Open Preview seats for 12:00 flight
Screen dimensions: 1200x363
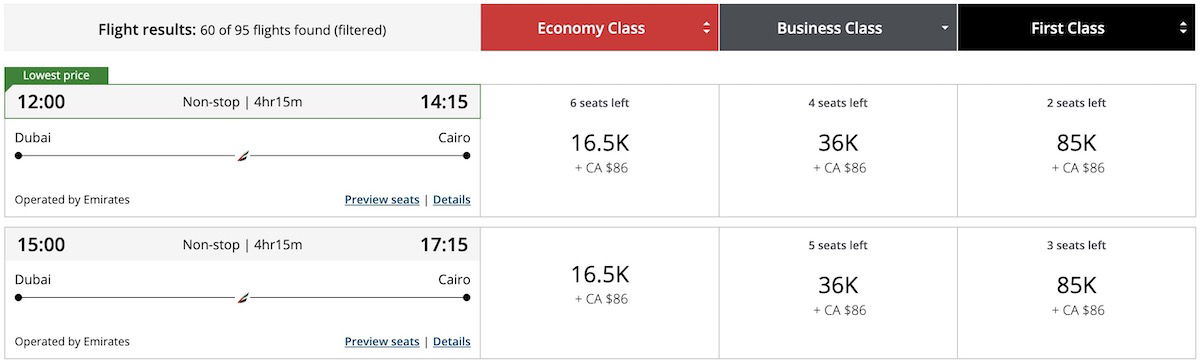tap(382, 199)
